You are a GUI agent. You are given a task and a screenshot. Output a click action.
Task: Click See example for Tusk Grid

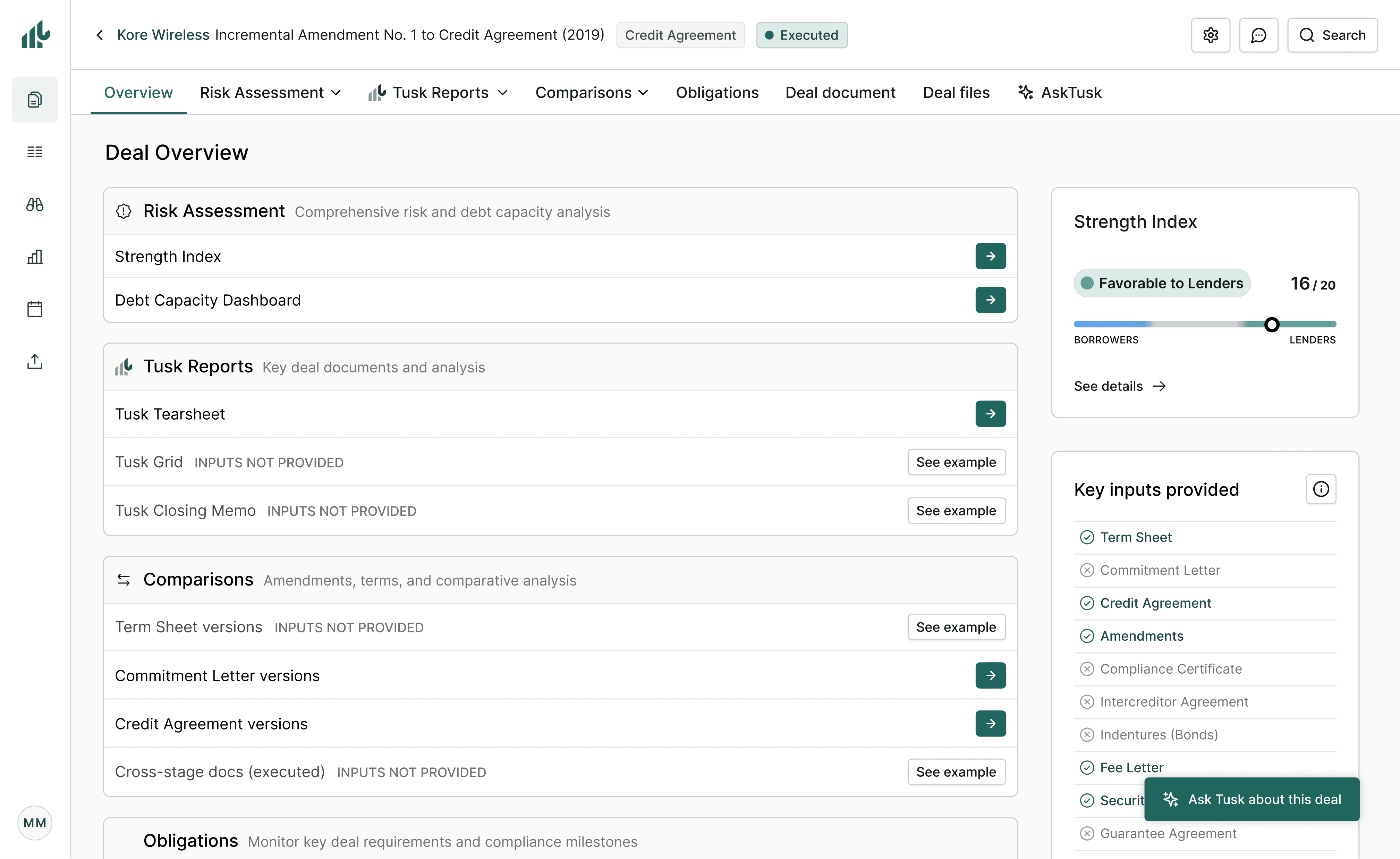956,462
